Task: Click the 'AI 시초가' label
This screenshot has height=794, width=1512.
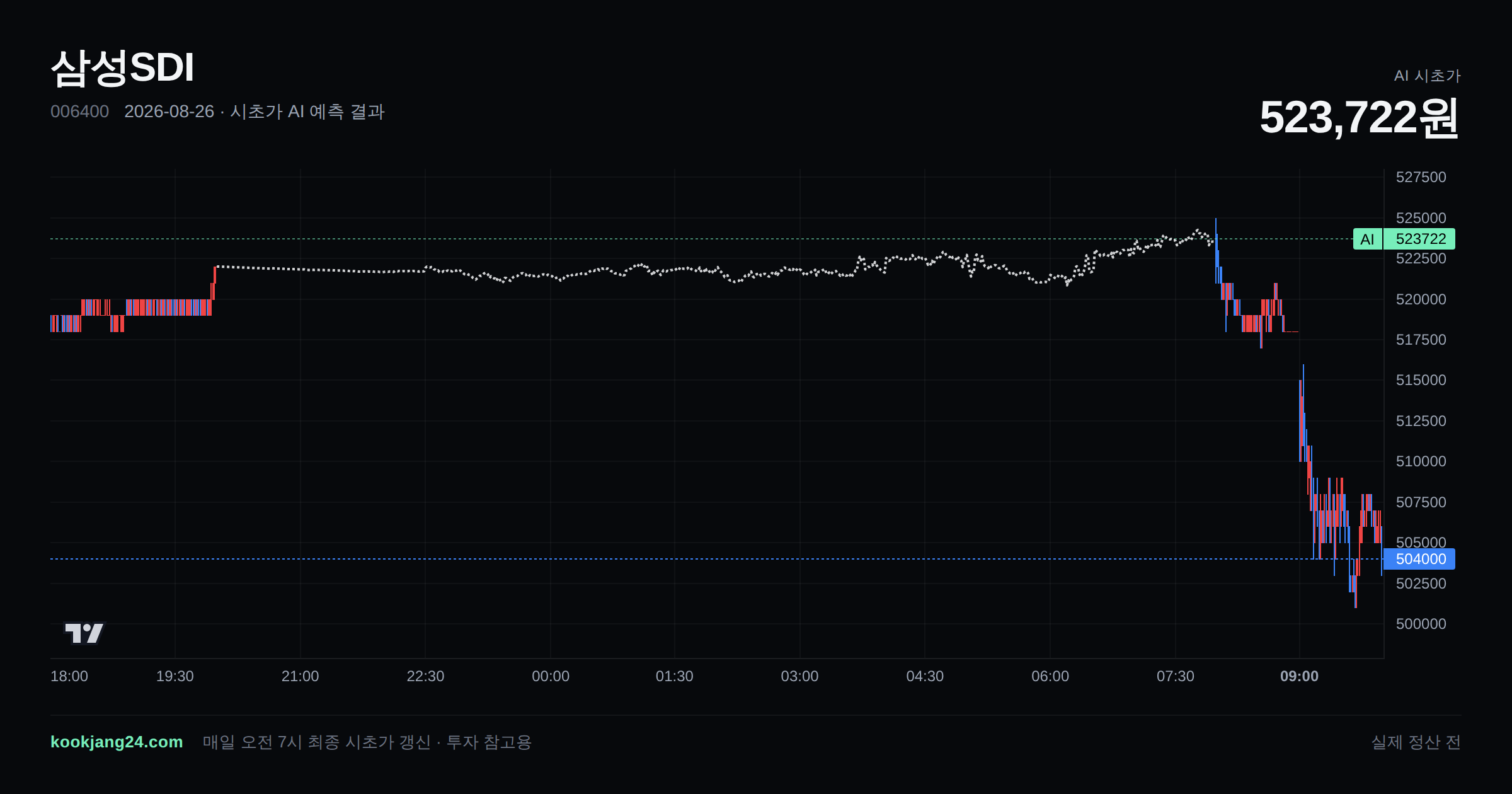Action: pos(1427,76)
